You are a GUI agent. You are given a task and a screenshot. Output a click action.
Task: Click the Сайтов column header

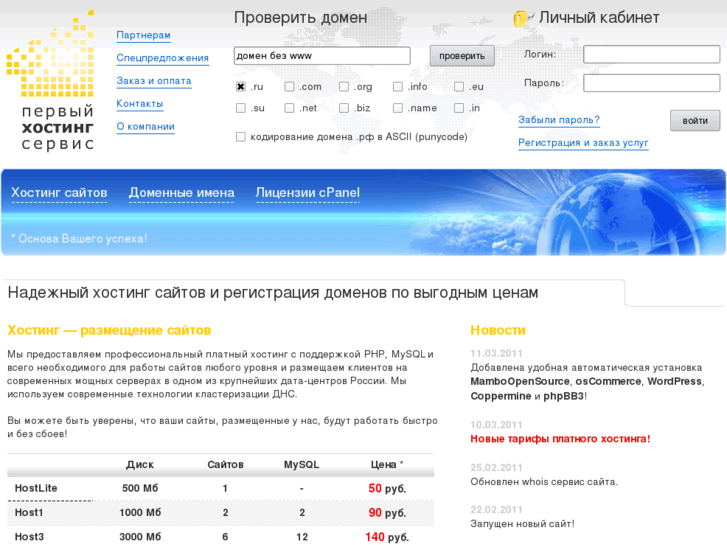[225, 464]
